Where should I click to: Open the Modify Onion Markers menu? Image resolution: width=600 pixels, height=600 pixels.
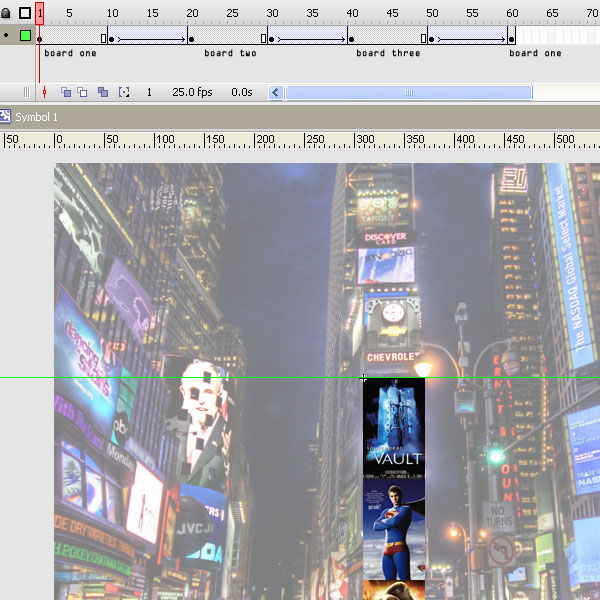coord(124,92)
